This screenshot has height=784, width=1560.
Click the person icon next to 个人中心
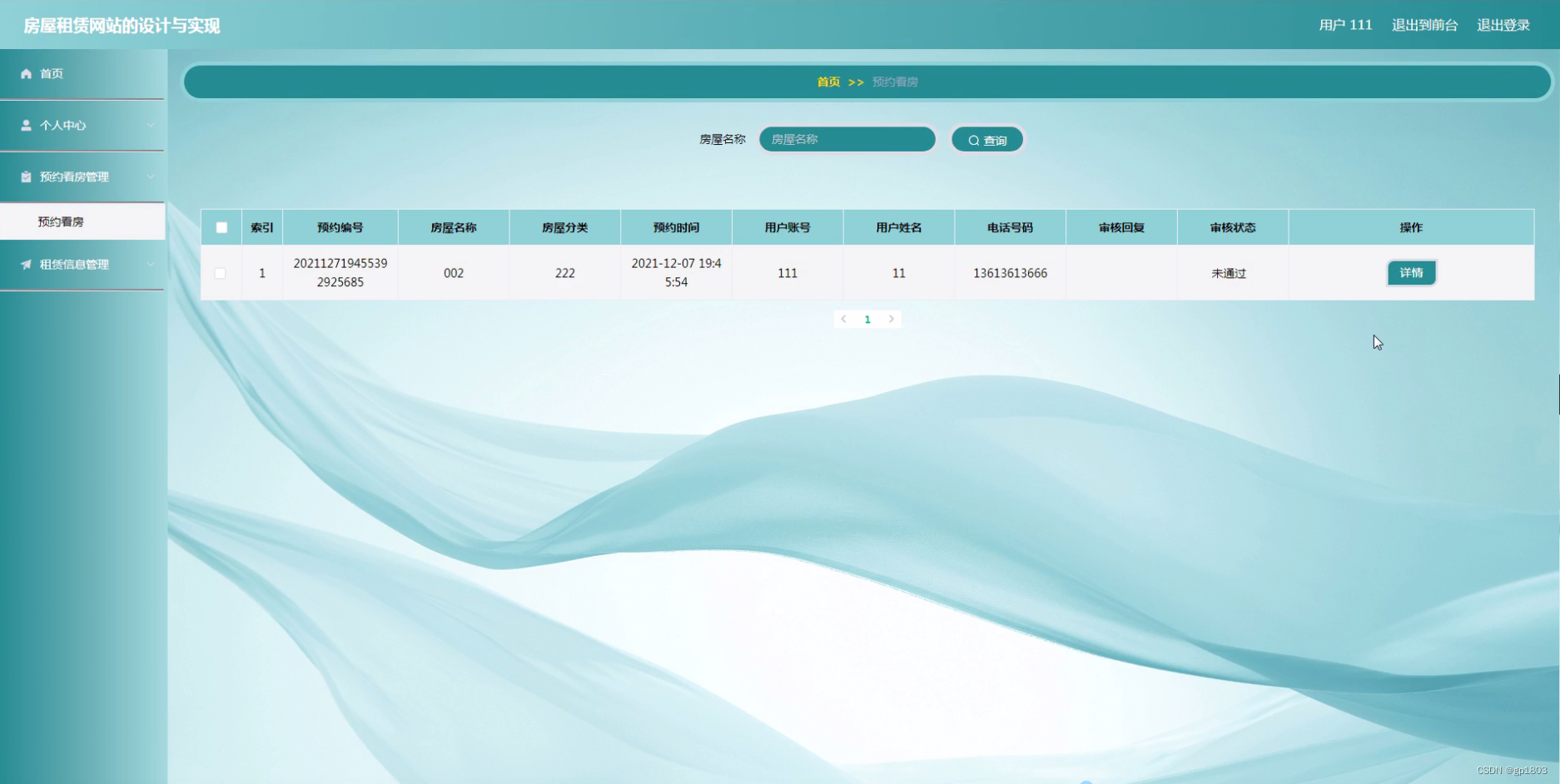[x=26, y=125]
